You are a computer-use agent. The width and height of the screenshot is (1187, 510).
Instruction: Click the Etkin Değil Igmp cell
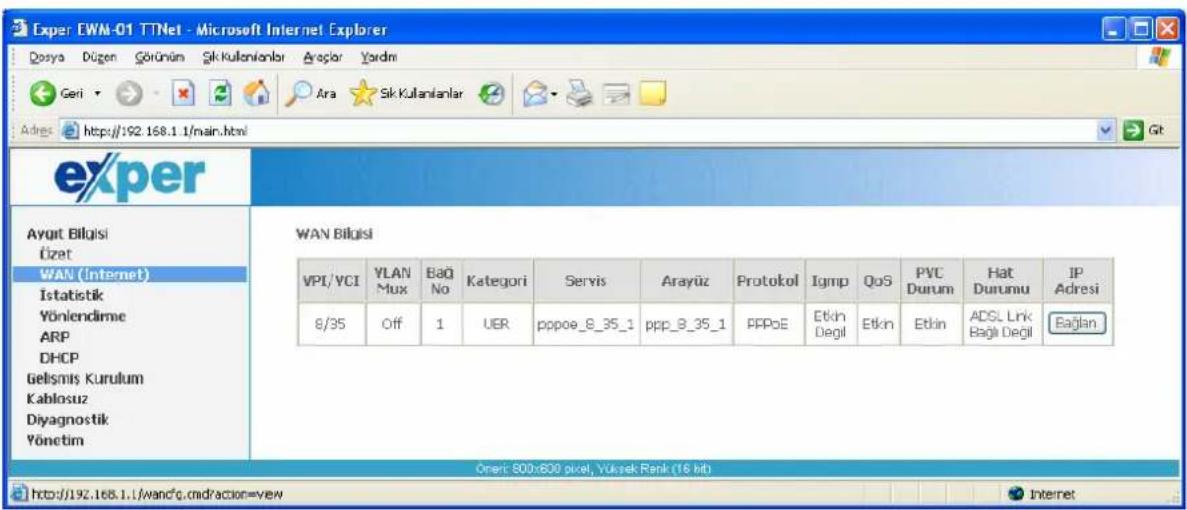830,324
